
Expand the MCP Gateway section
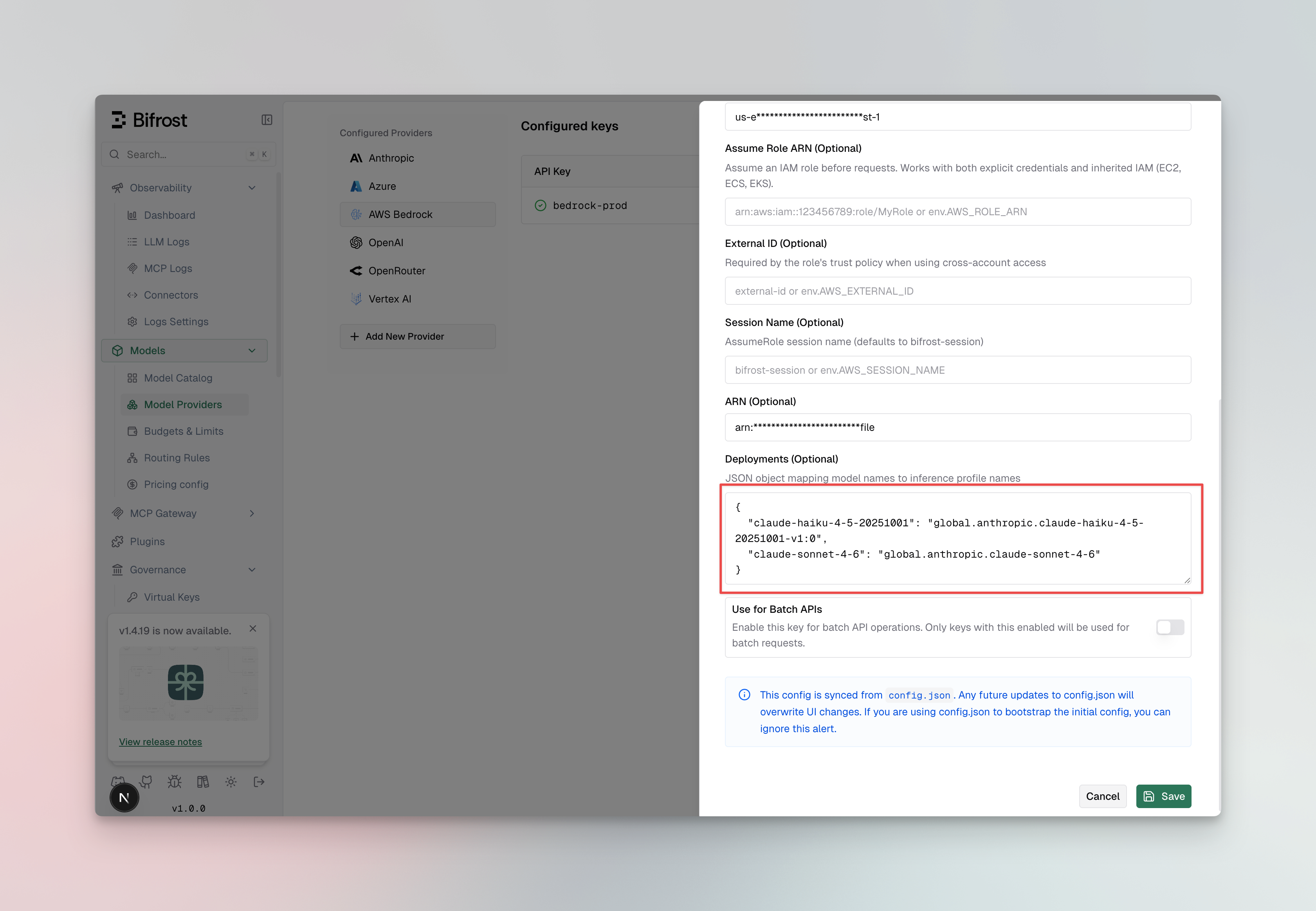[x=252, y=513]
